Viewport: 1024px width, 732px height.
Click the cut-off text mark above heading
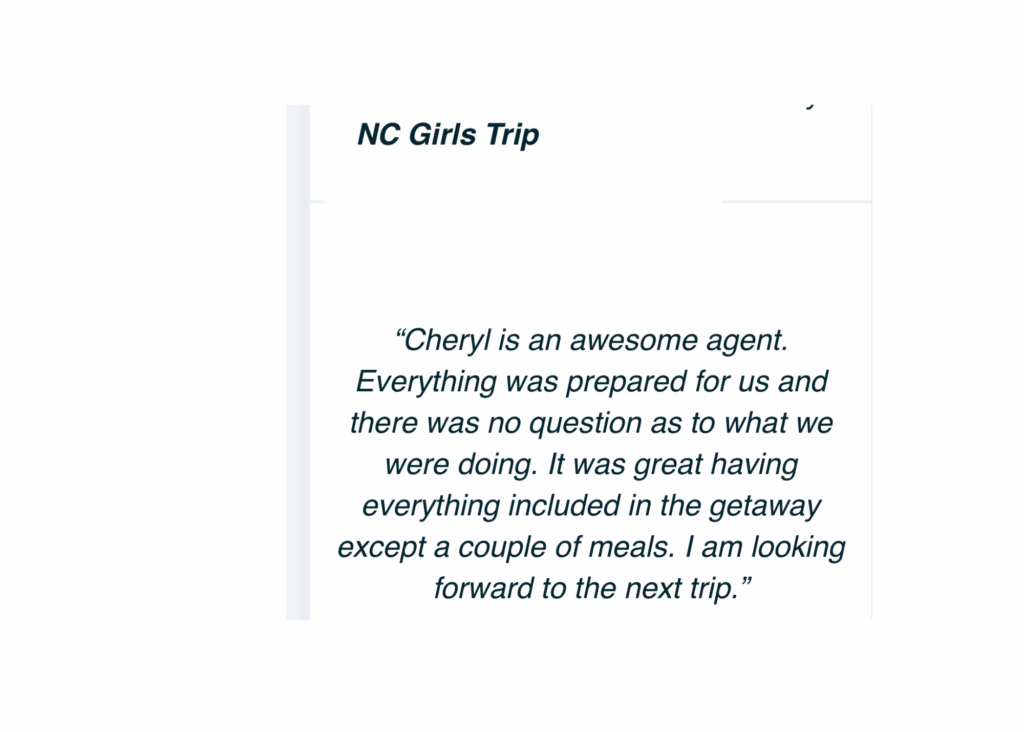tap(811, 105)
